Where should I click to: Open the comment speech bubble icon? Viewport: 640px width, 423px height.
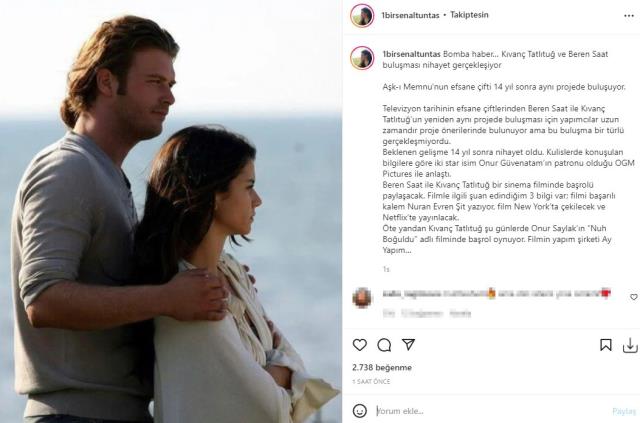(384, 345)
